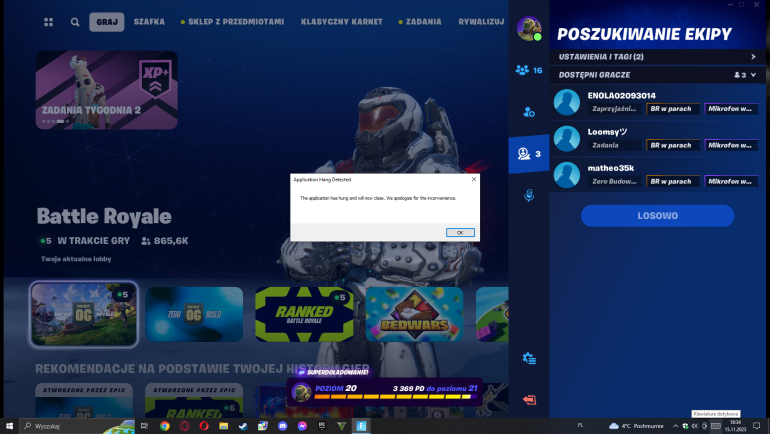770x434 pixels.
Task: Select the Ranked Battle Royale tile
Action: tap(304, 314)
